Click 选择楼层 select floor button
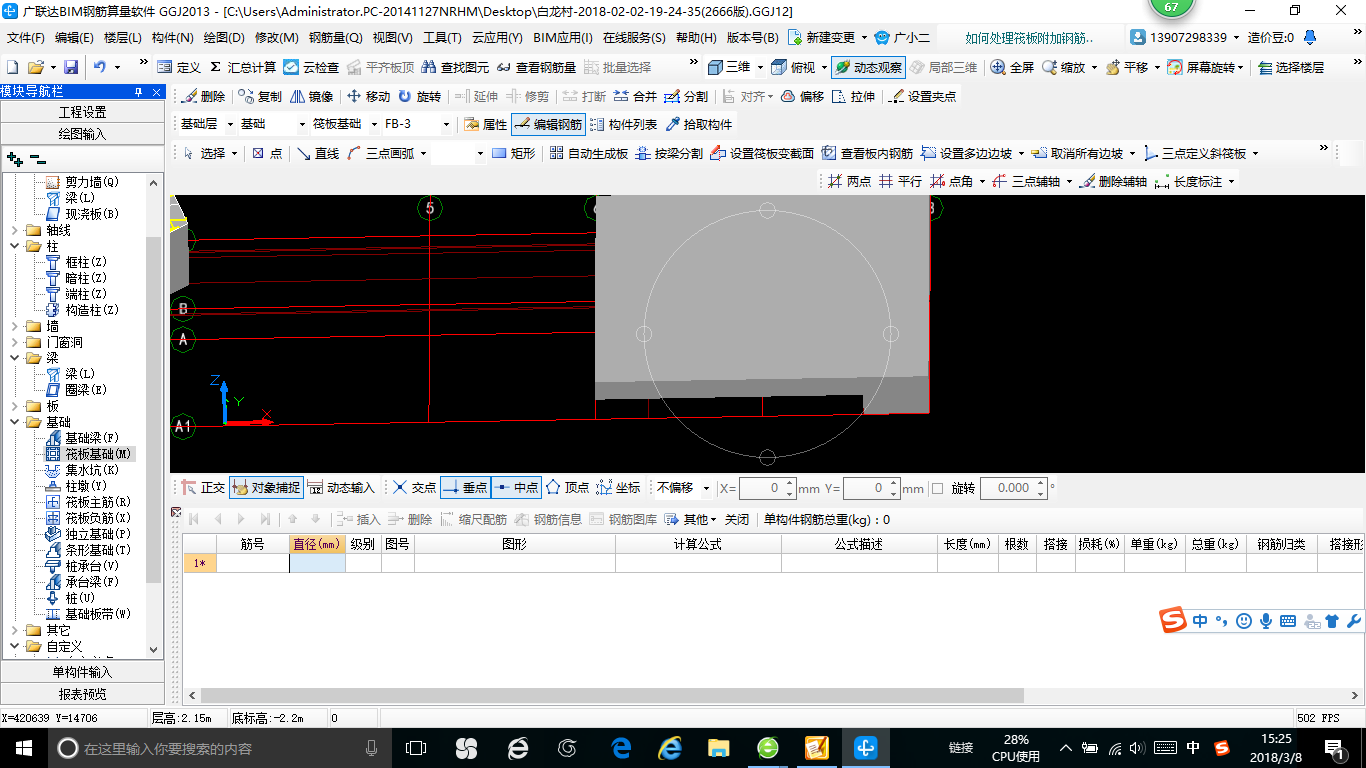 point(1291,67)
